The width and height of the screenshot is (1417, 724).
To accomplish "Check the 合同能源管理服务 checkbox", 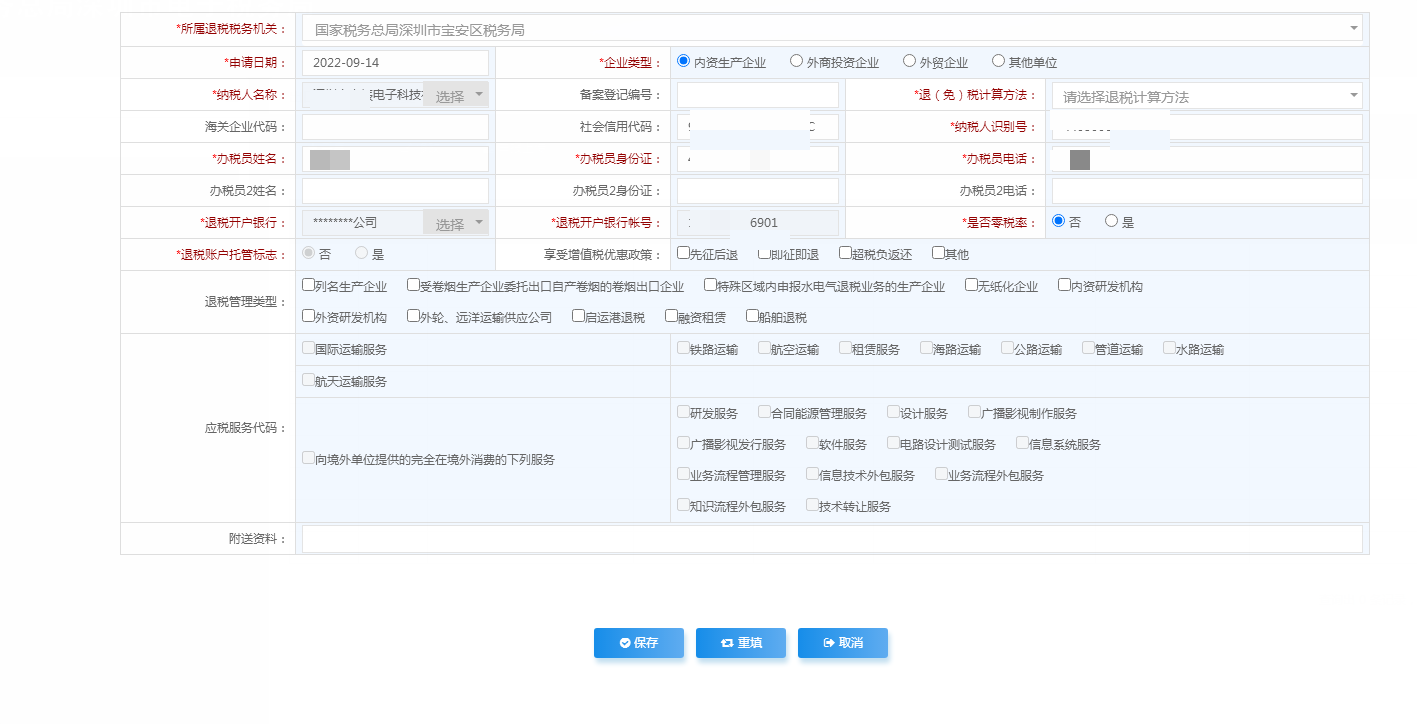I will click(764, 412).
